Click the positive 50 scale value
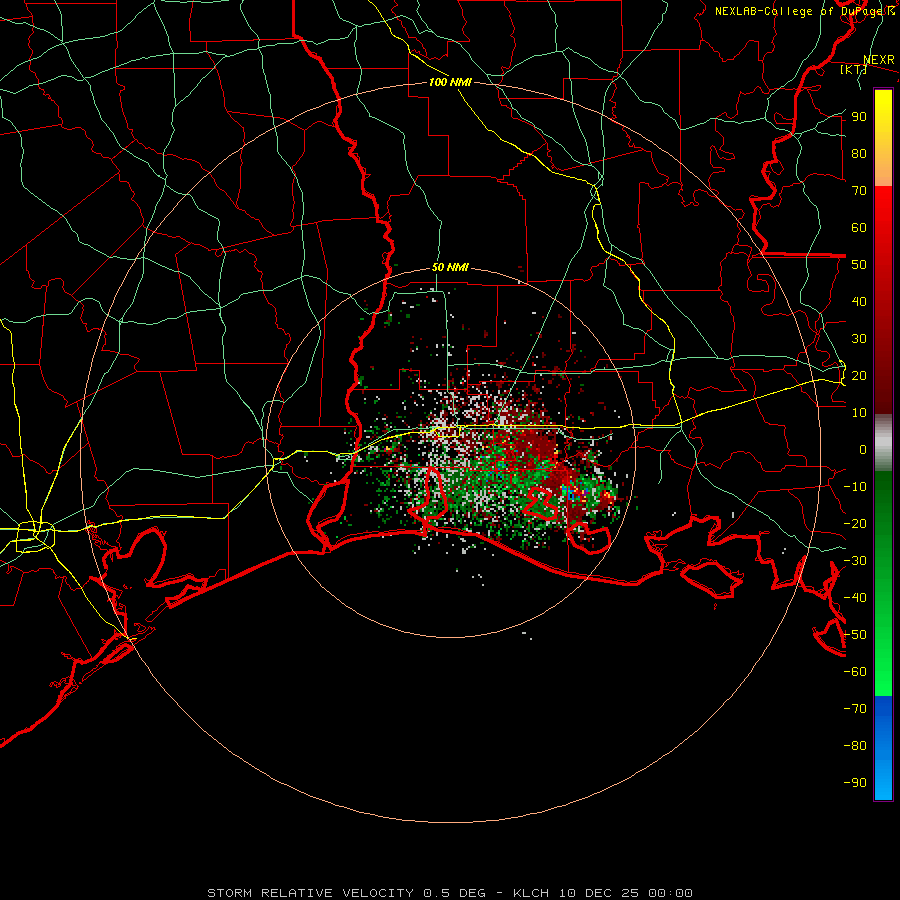Screen dimensions: 900x900 (859, 265)
